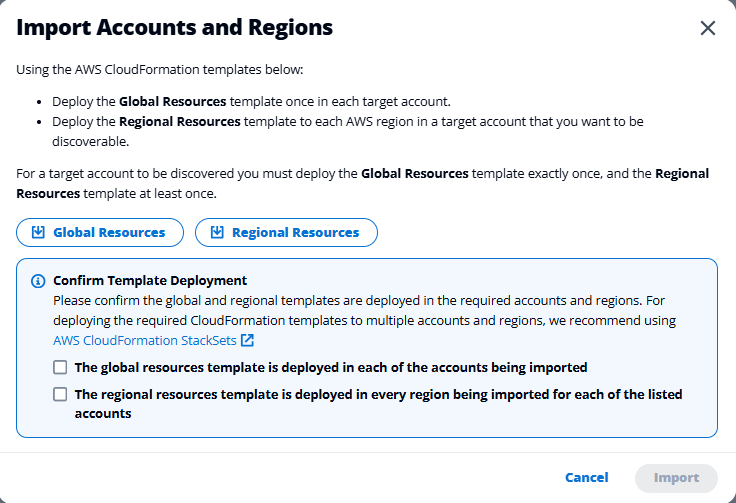Download the Regional Resources template
Viewport: 736px width, 503px height.
pos(286,232)
